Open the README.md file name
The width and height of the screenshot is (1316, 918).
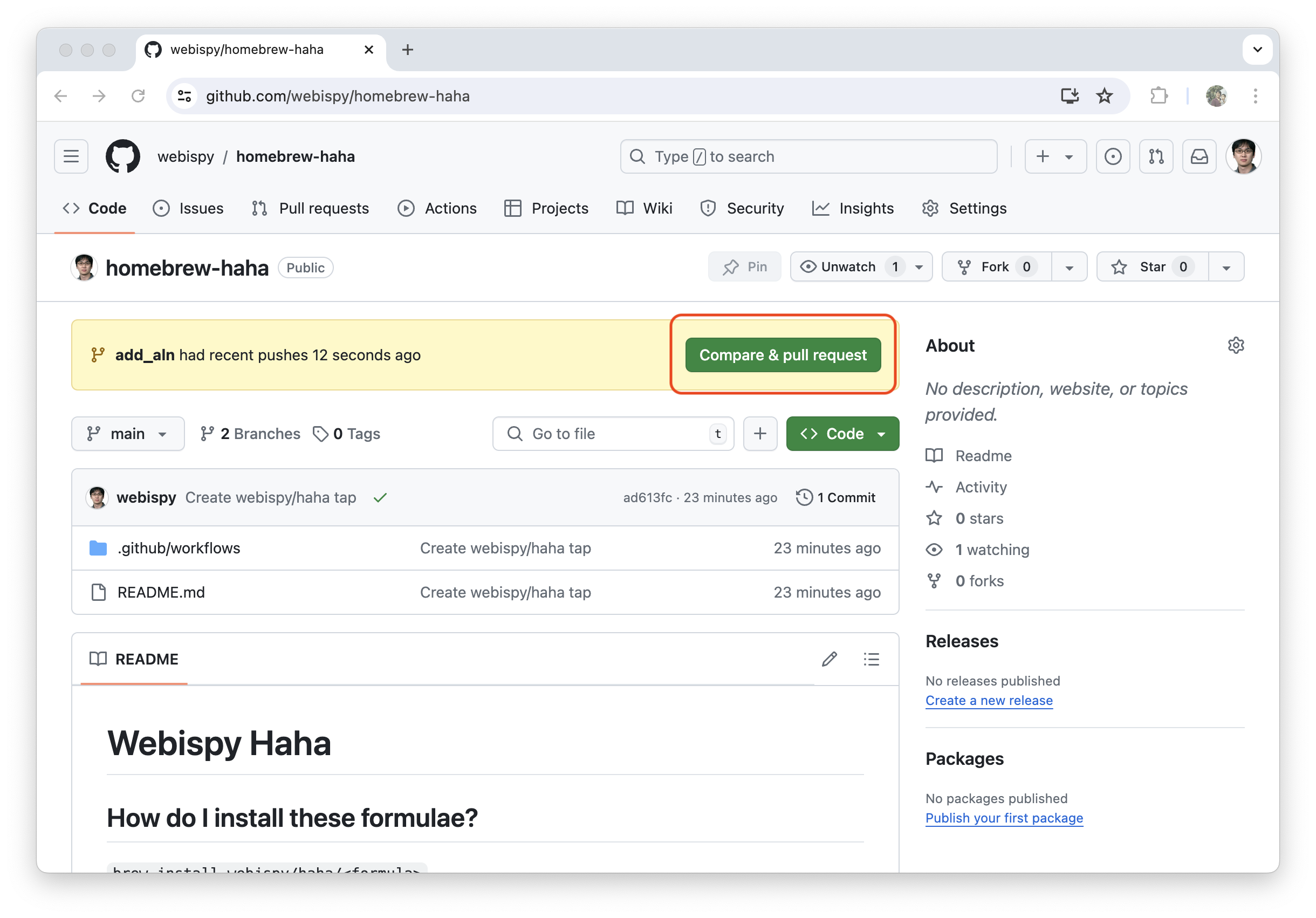click(161, 592)
